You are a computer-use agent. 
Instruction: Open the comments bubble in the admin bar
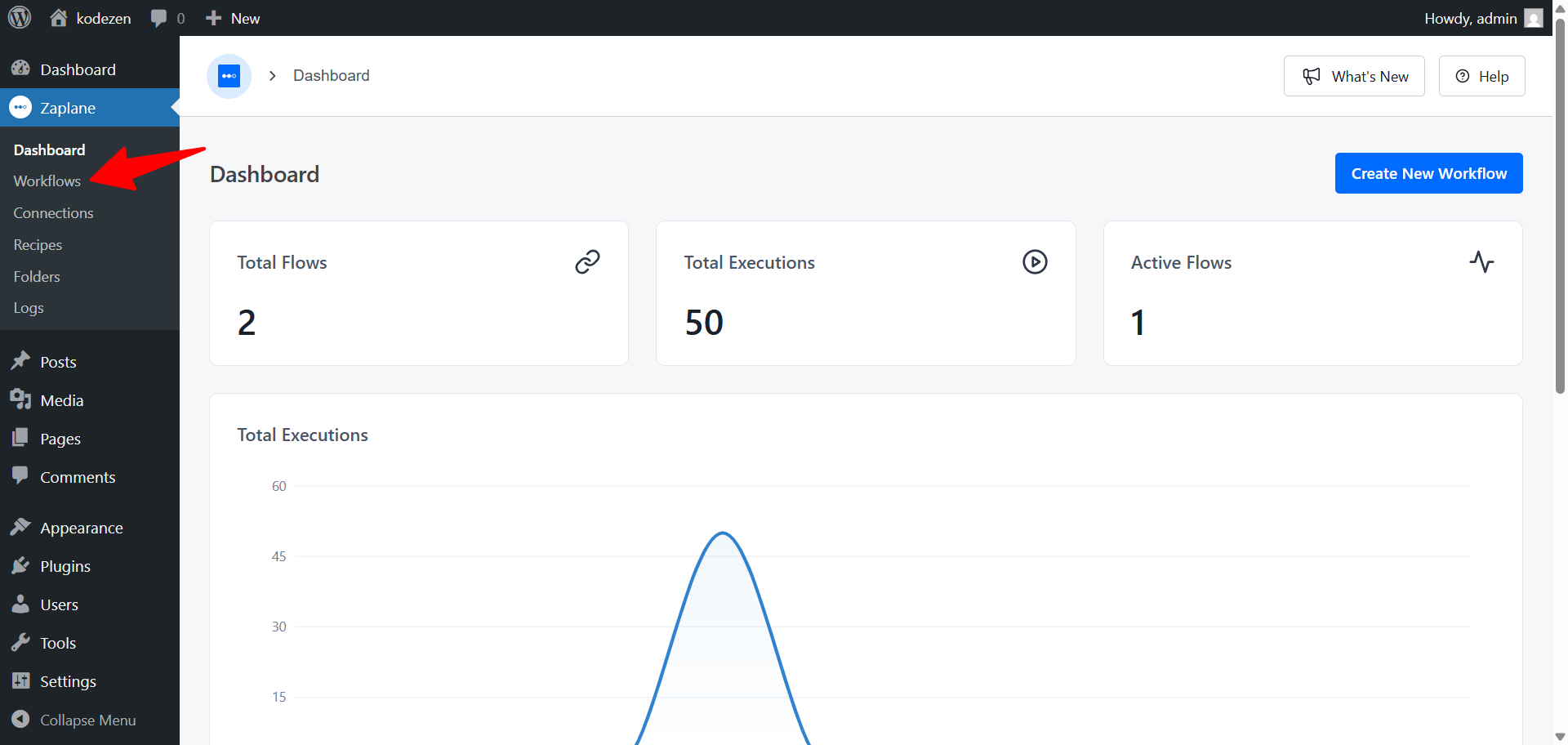point(168,18)
